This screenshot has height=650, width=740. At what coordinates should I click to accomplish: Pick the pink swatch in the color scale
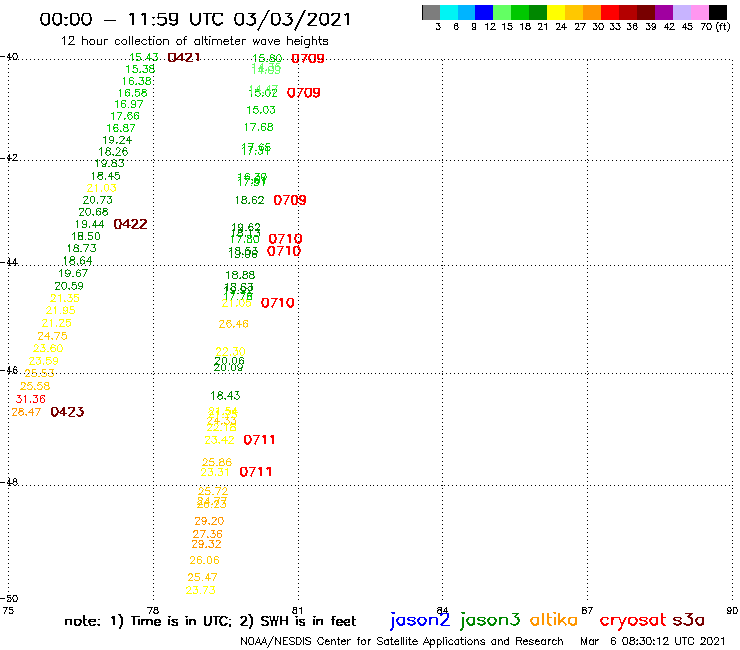tap(699, 12)
